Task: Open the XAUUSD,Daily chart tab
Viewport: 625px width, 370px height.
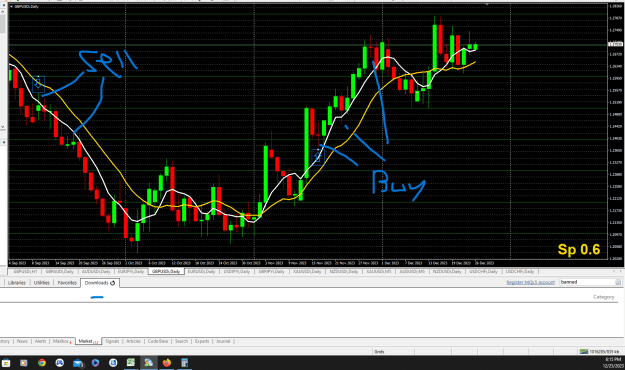Action: (307, 272)
